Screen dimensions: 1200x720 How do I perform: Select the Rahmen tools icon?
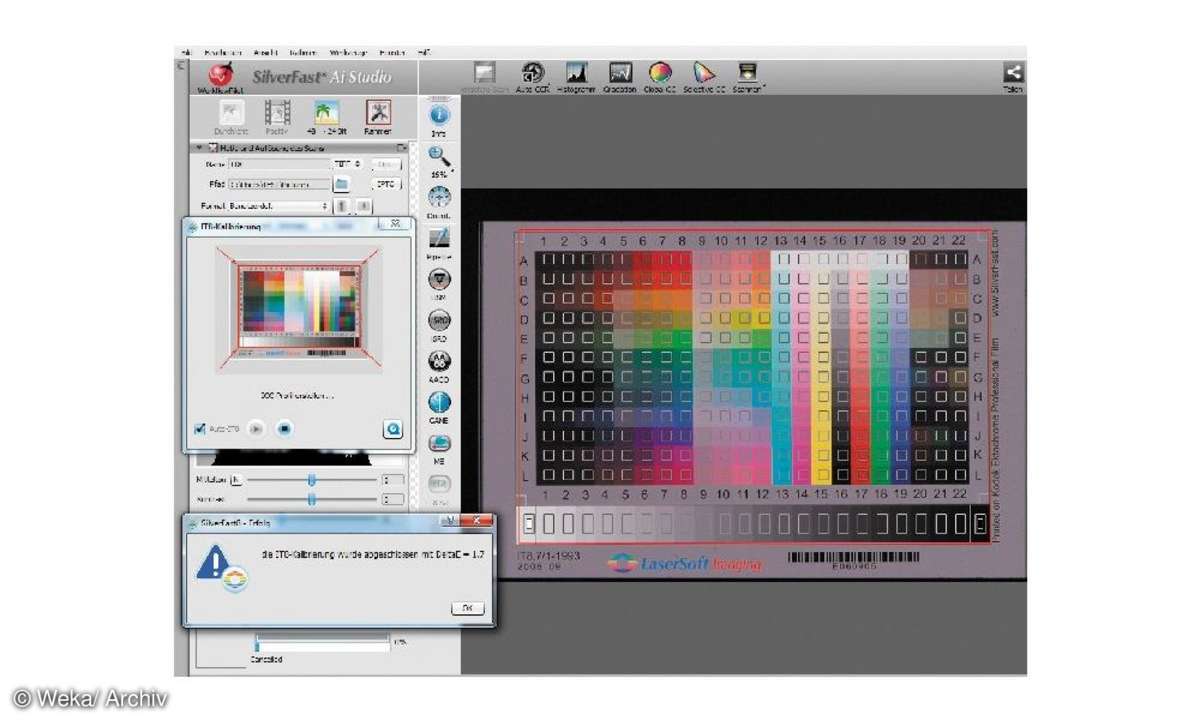378,113
